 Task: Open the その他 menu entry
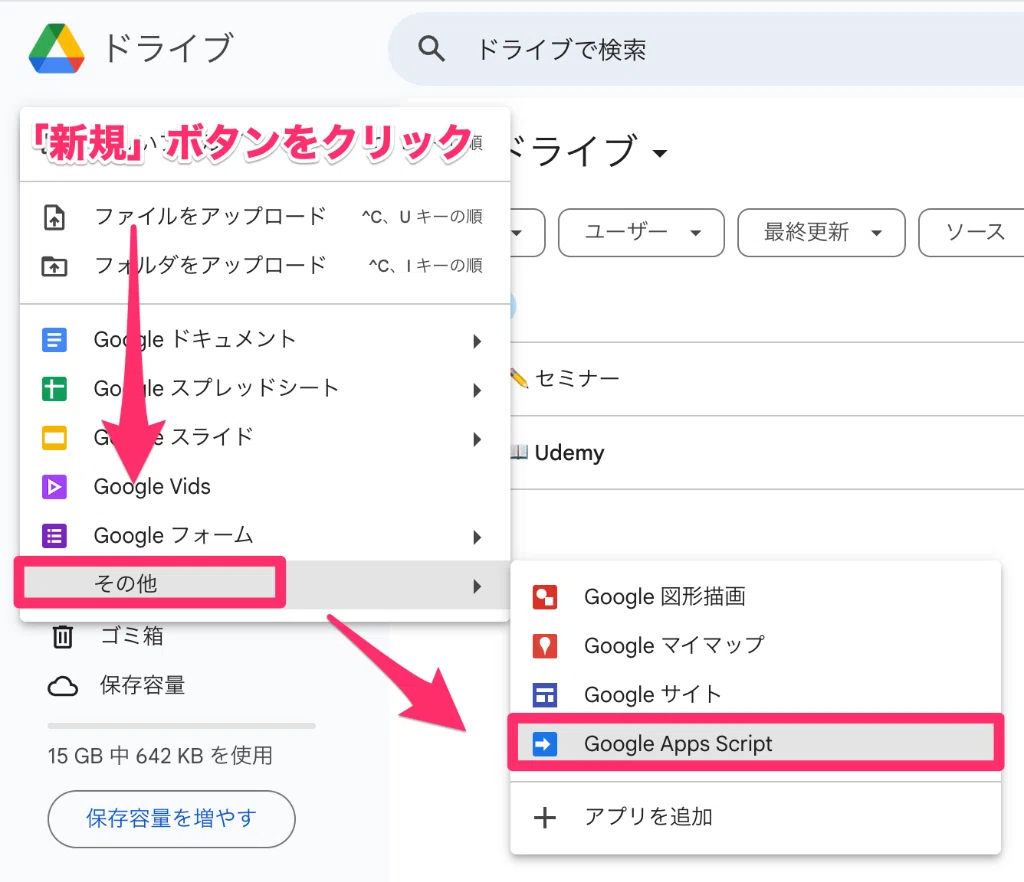click(264, 584)
